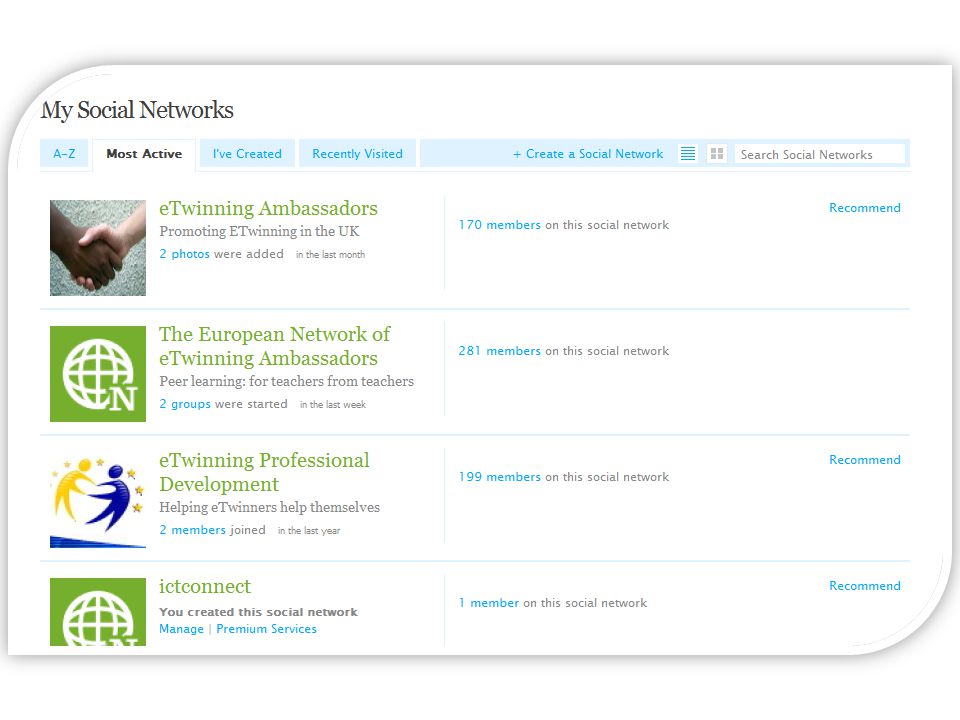960x720 pixels.
Task: View the 1 member link
Action: 489,602
